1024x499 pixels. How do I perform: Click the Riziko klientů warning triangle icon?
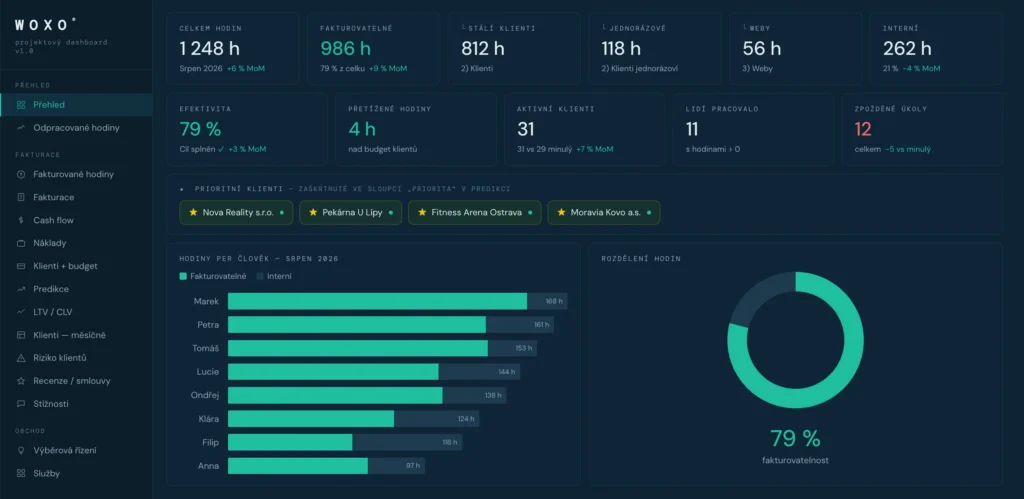point(21,358)
